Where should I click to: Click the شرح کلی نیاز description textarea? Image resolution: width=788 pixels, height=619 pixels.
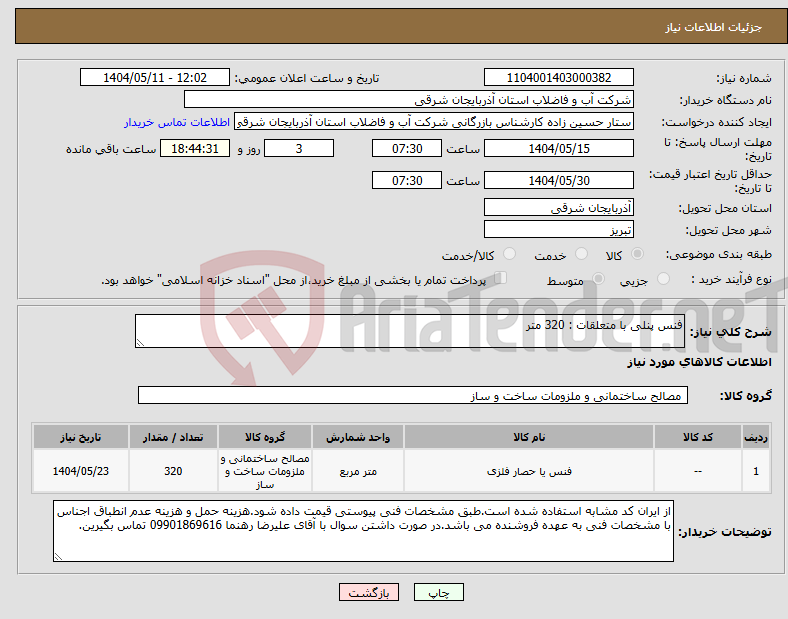pos(410,331)
